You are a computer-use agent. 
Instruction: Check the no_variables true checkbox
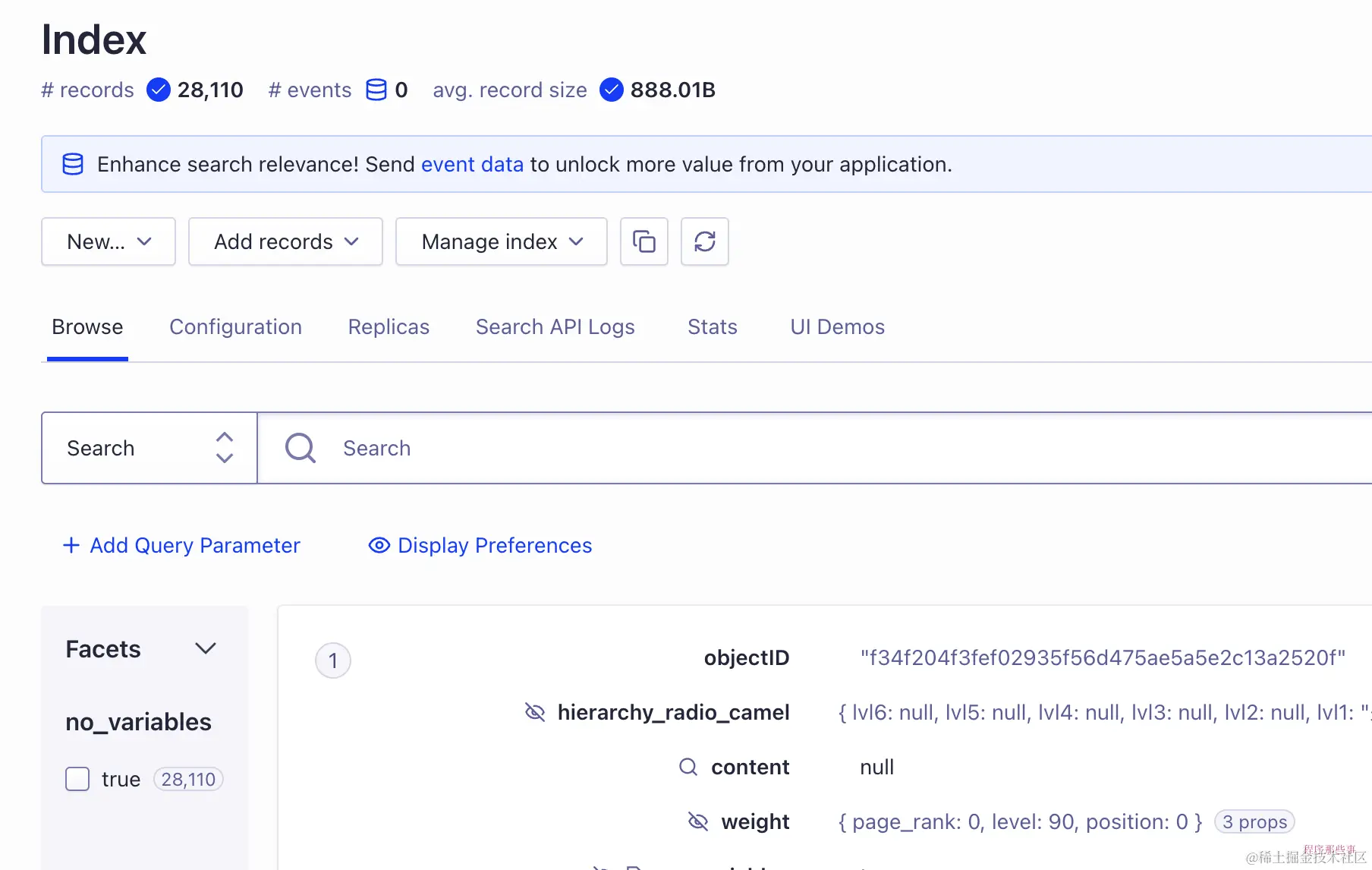click(x=77, y=779)
